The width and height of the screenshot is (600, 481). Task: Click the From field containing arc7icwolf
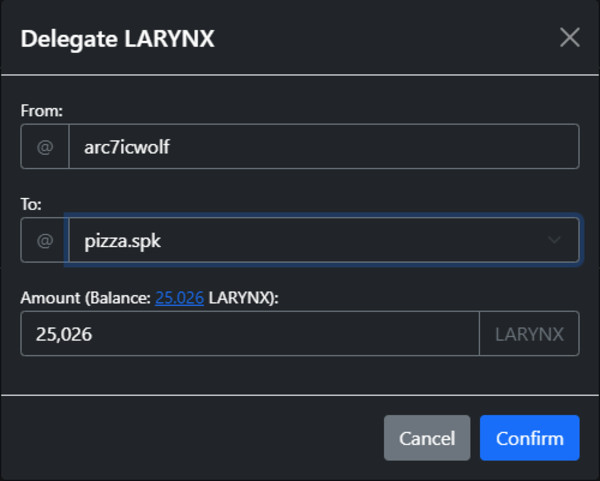[324, 146]
